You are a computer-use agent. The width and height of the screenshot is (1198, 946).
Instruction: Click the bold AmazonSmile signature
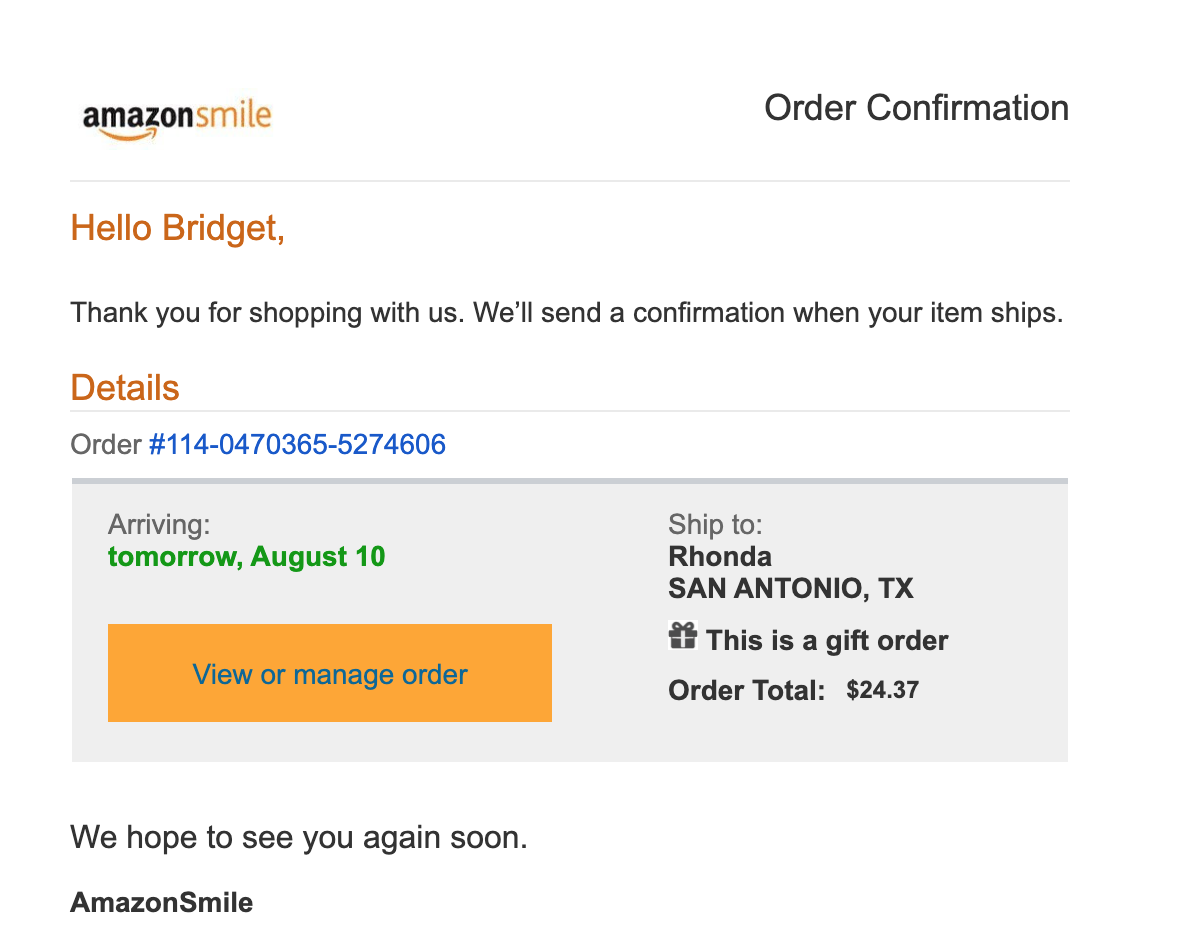(x=161, y=903)
